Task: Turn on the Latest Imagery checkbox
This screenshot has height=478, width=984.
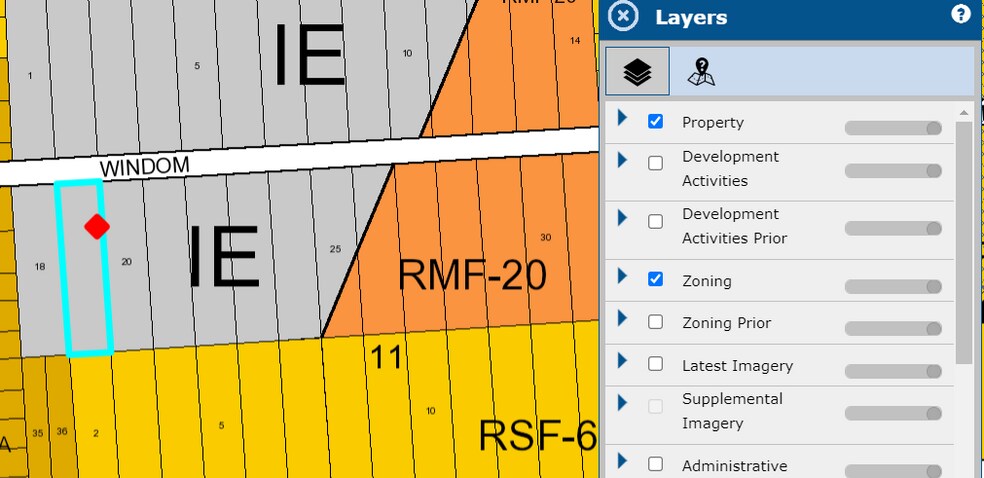Action: click(x=656, y=364)
